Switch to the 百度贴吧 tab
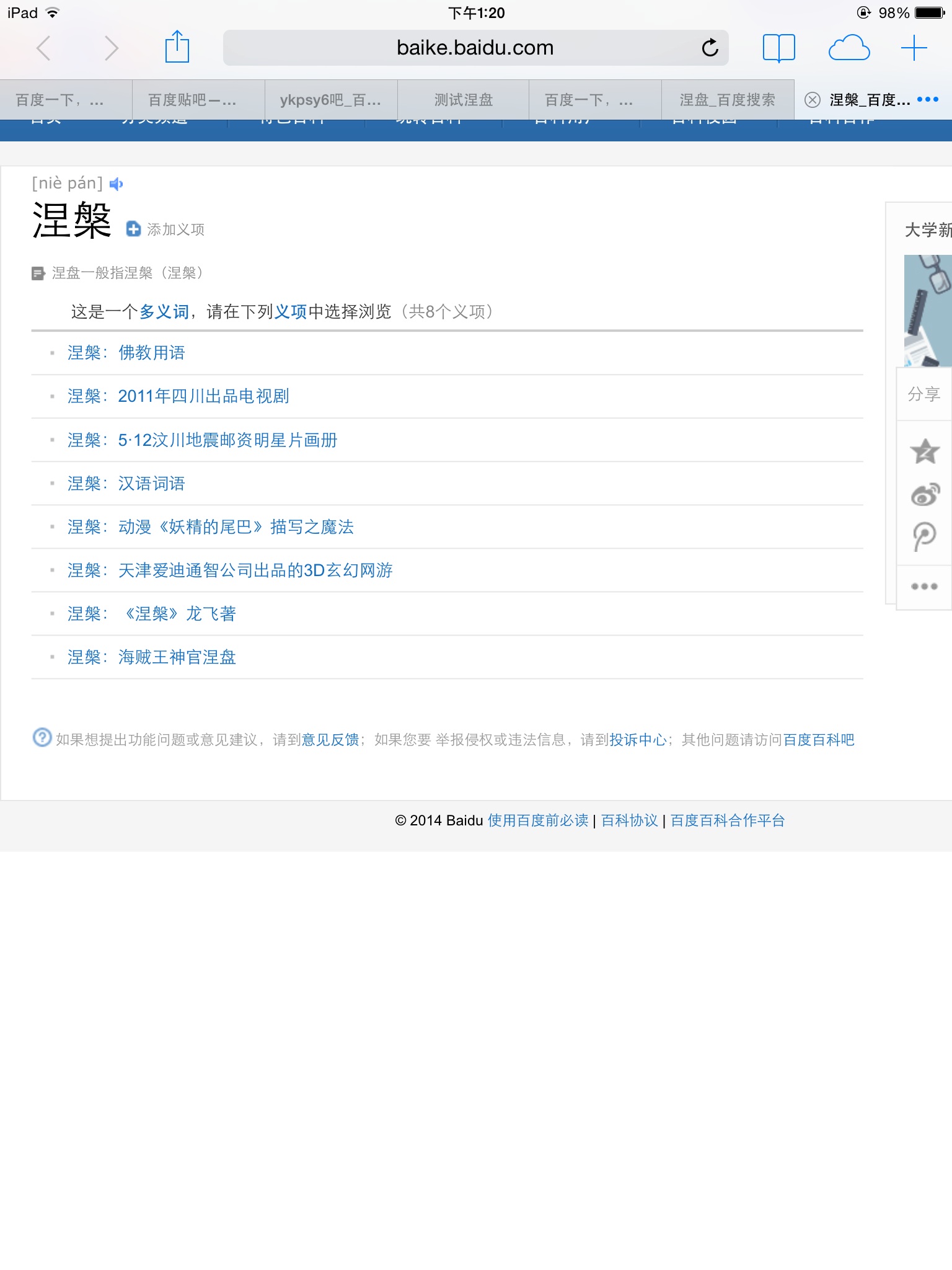This screenshot has width=952, height=1270. pos(192,100)
